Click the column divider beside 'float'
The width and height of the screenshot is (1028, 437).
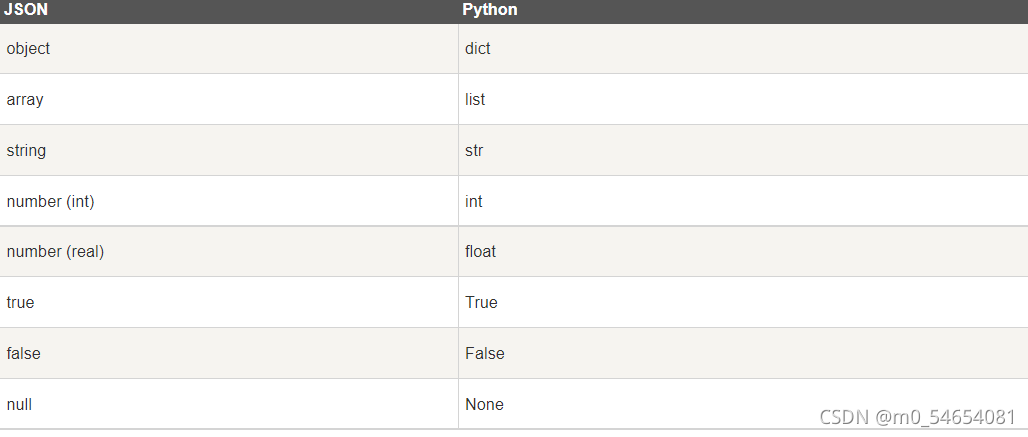point(458,251)
